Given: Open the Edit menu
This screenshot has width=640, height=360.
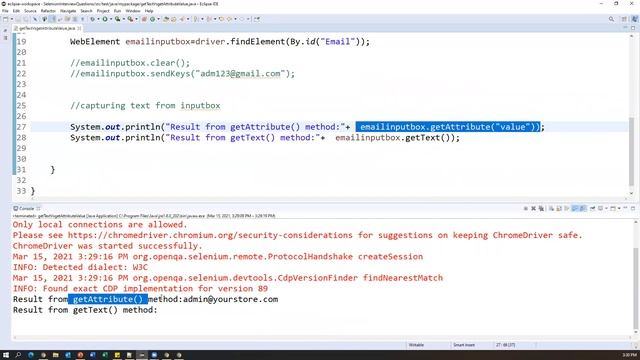Looking at the screenshot, I should point(16,11).
